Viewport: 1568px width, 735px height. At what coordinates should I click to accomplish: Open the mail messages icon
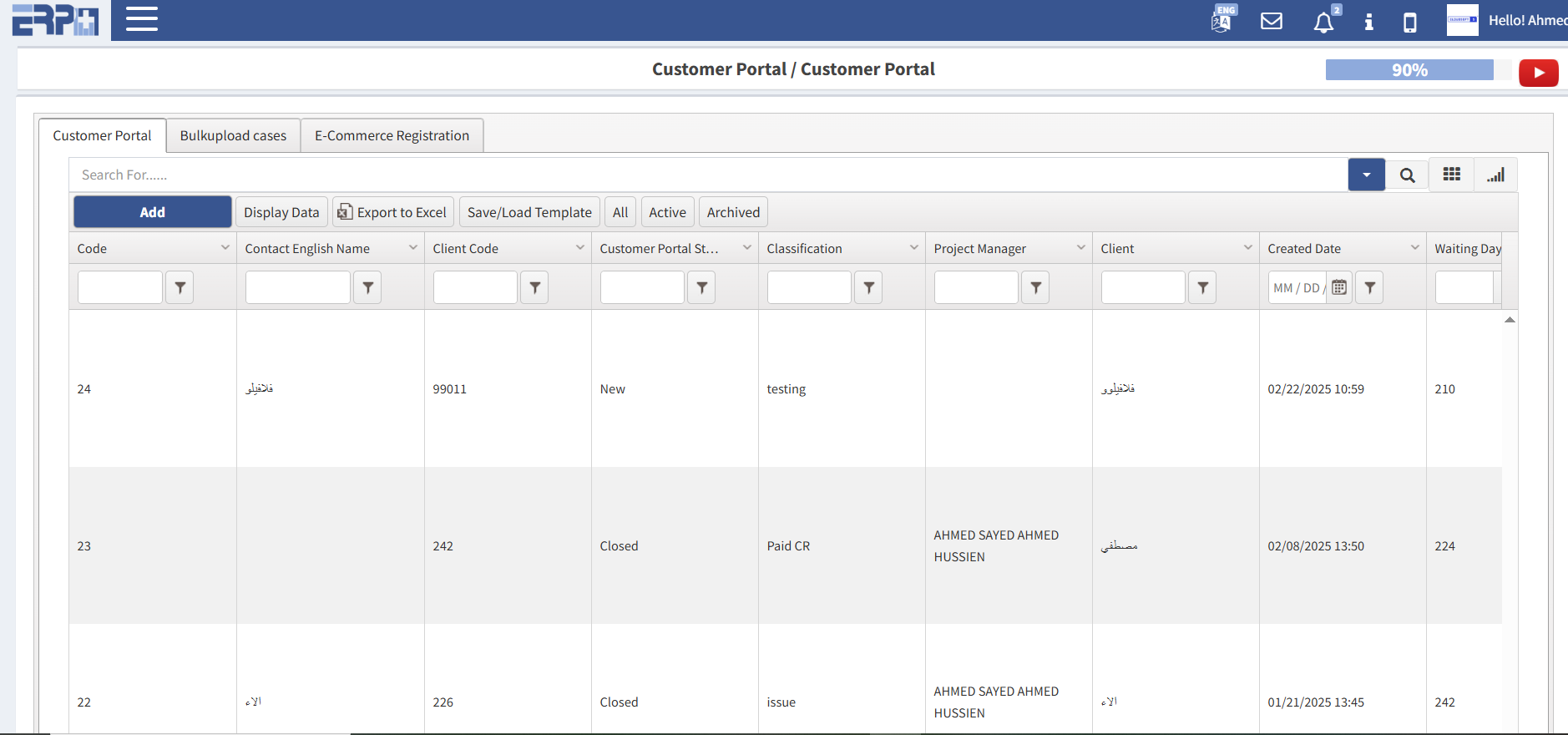coord(1271,21)
